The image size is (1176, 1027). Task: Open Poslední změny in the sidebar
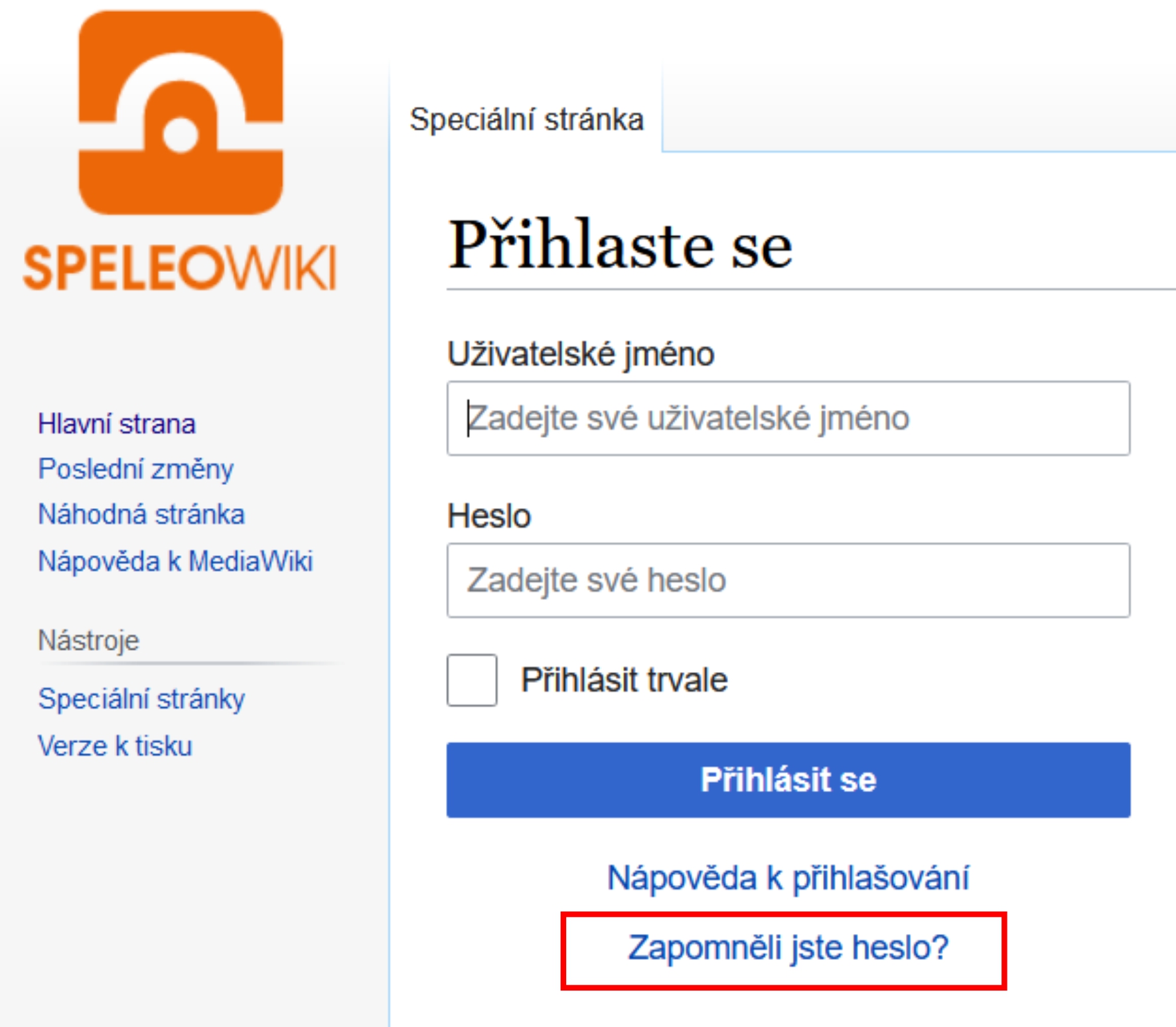(x=136, y=470)
